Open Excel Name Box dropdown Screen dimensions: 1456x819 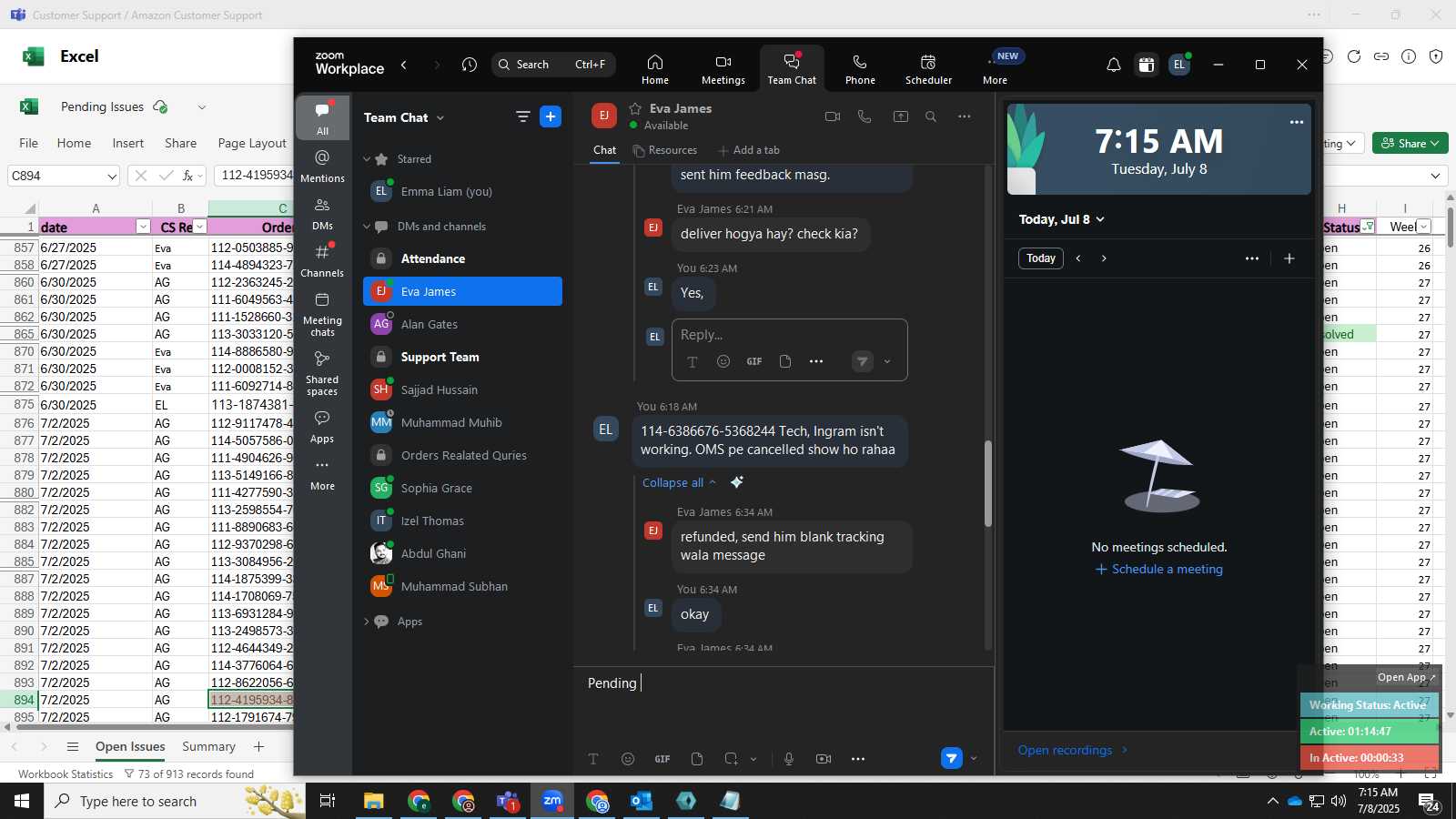click(112, 176)
